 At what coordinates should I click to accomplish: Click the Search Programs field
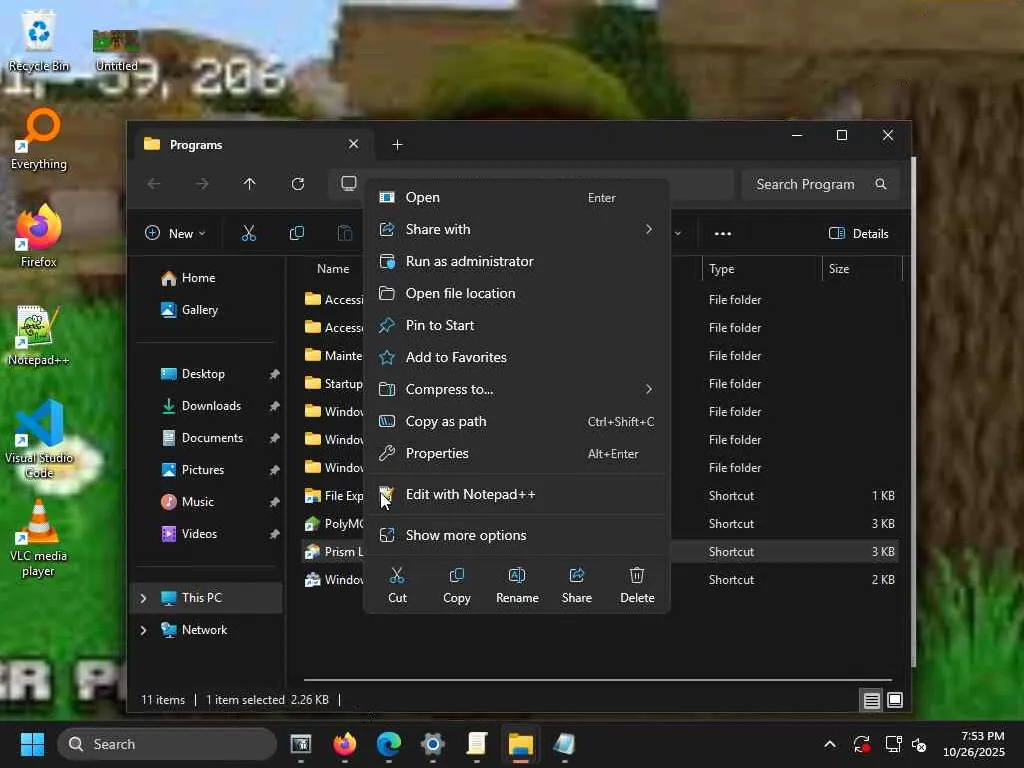coord(820,184)
